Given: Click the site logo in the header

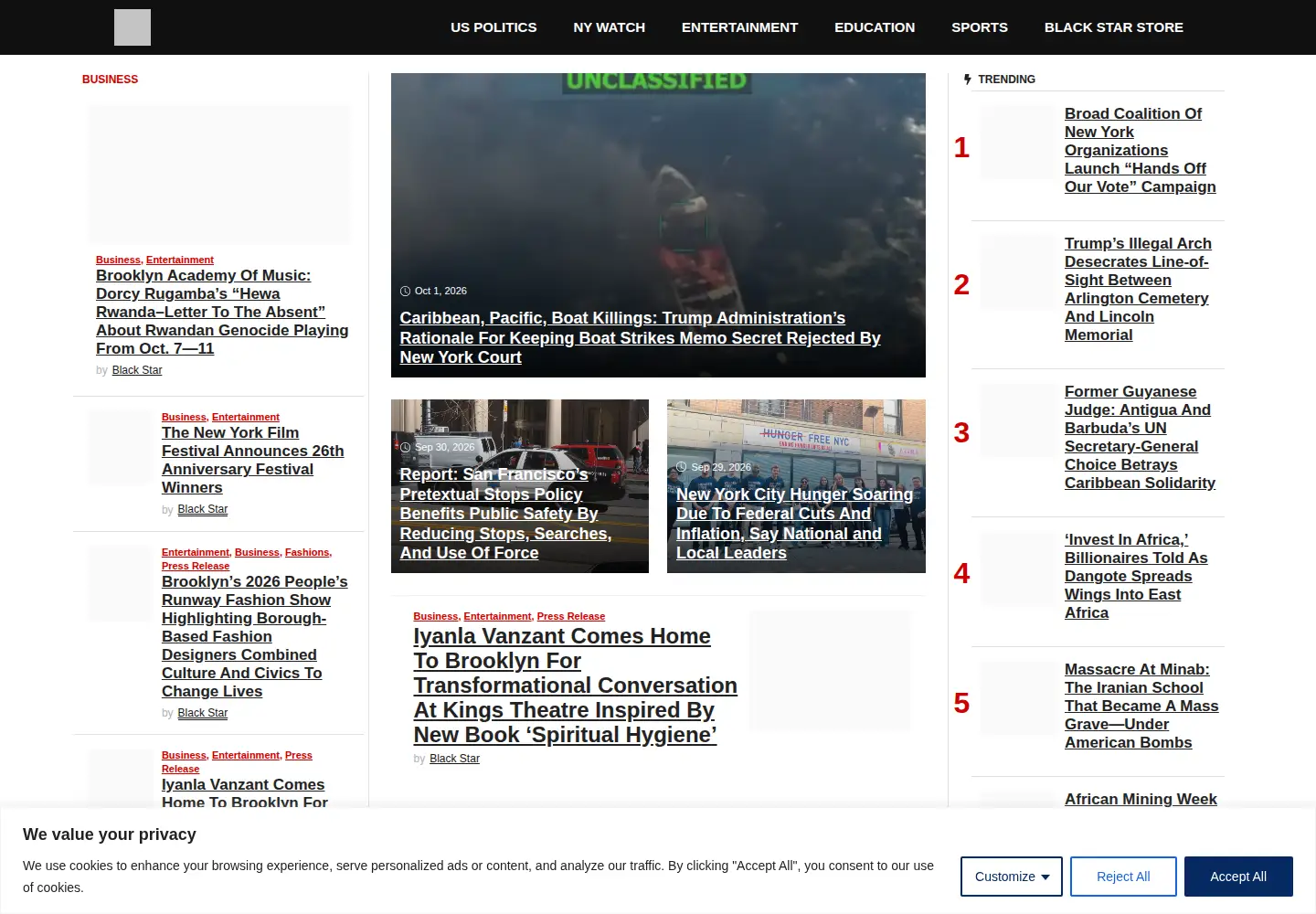Looking at the screenshot, I should 133,27.
